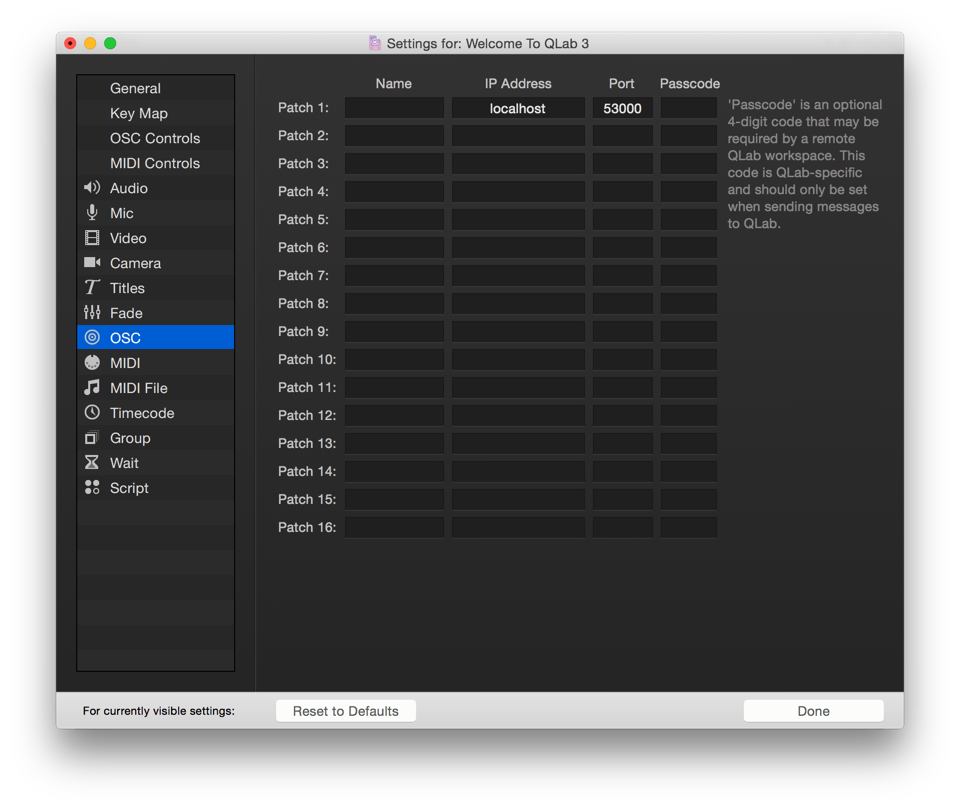Click the MIDI connector icon

point(92,363)
